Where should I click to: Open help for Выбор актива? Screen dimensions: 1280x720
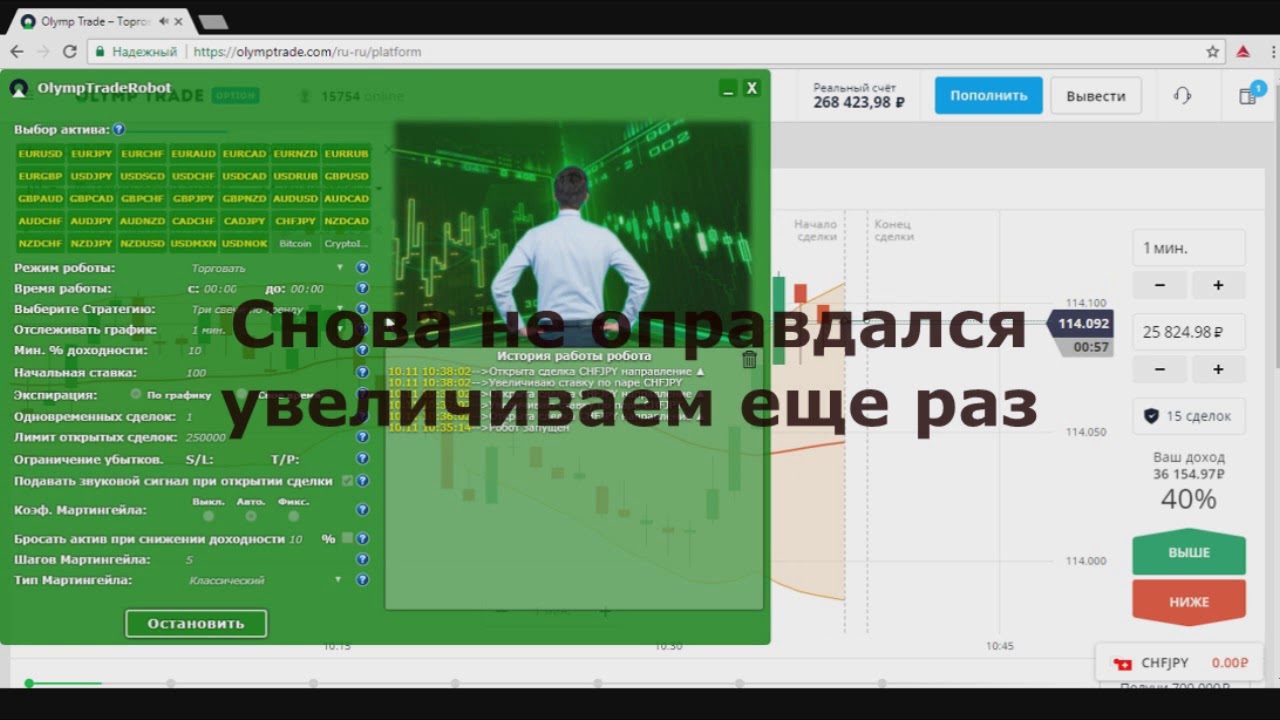pyautogui.click(x=119, y=130)
